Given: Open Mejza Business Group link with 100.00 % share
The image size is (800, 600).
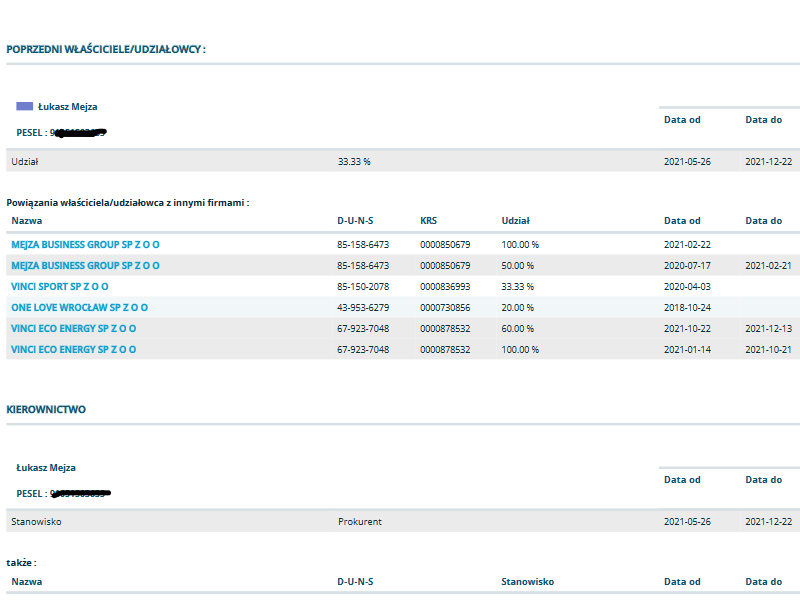Looking at the screenshot, I should tap(85, 245).
